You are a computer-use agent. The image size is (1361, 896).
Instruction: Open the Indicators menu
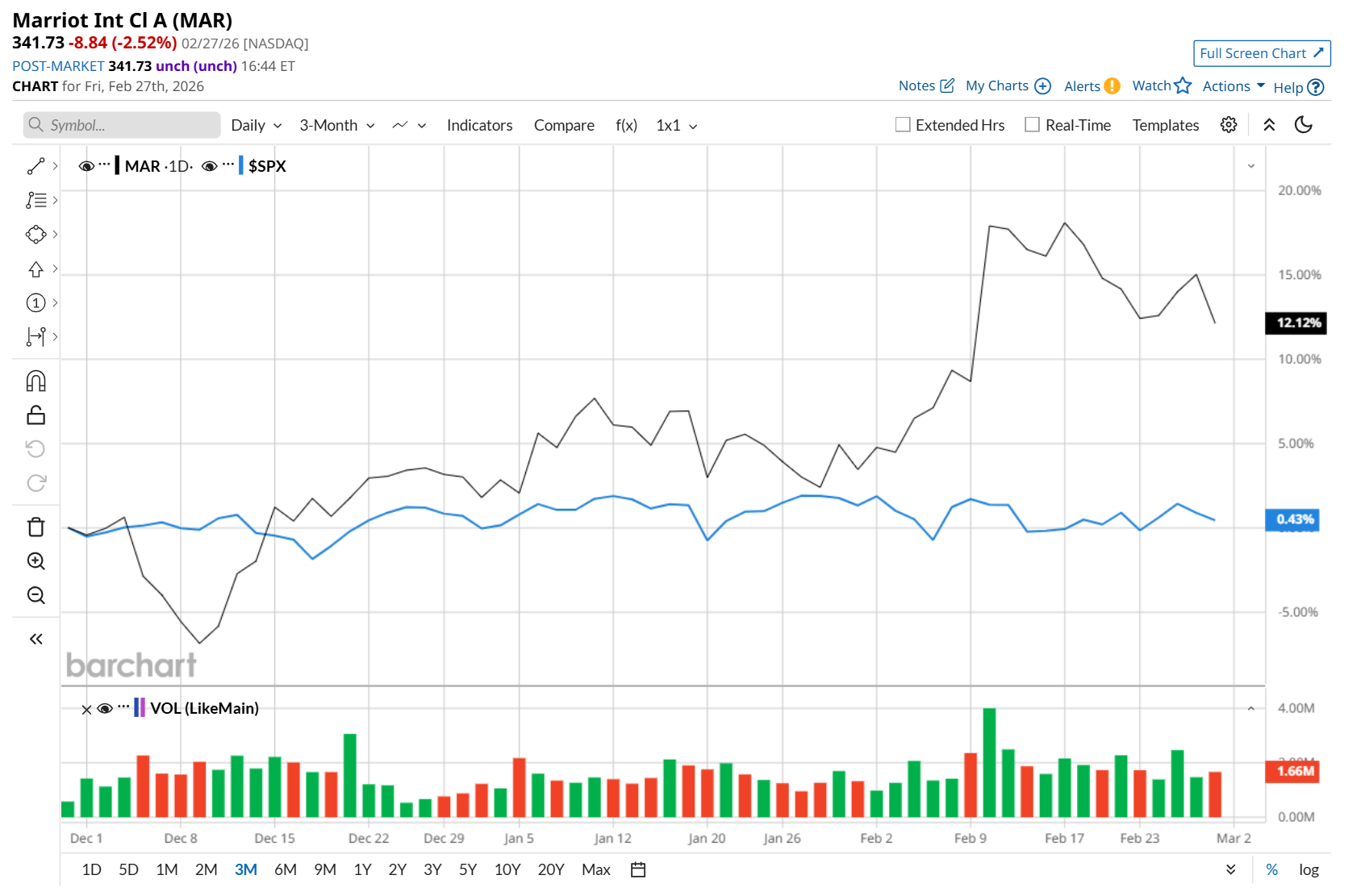(480, 125)
